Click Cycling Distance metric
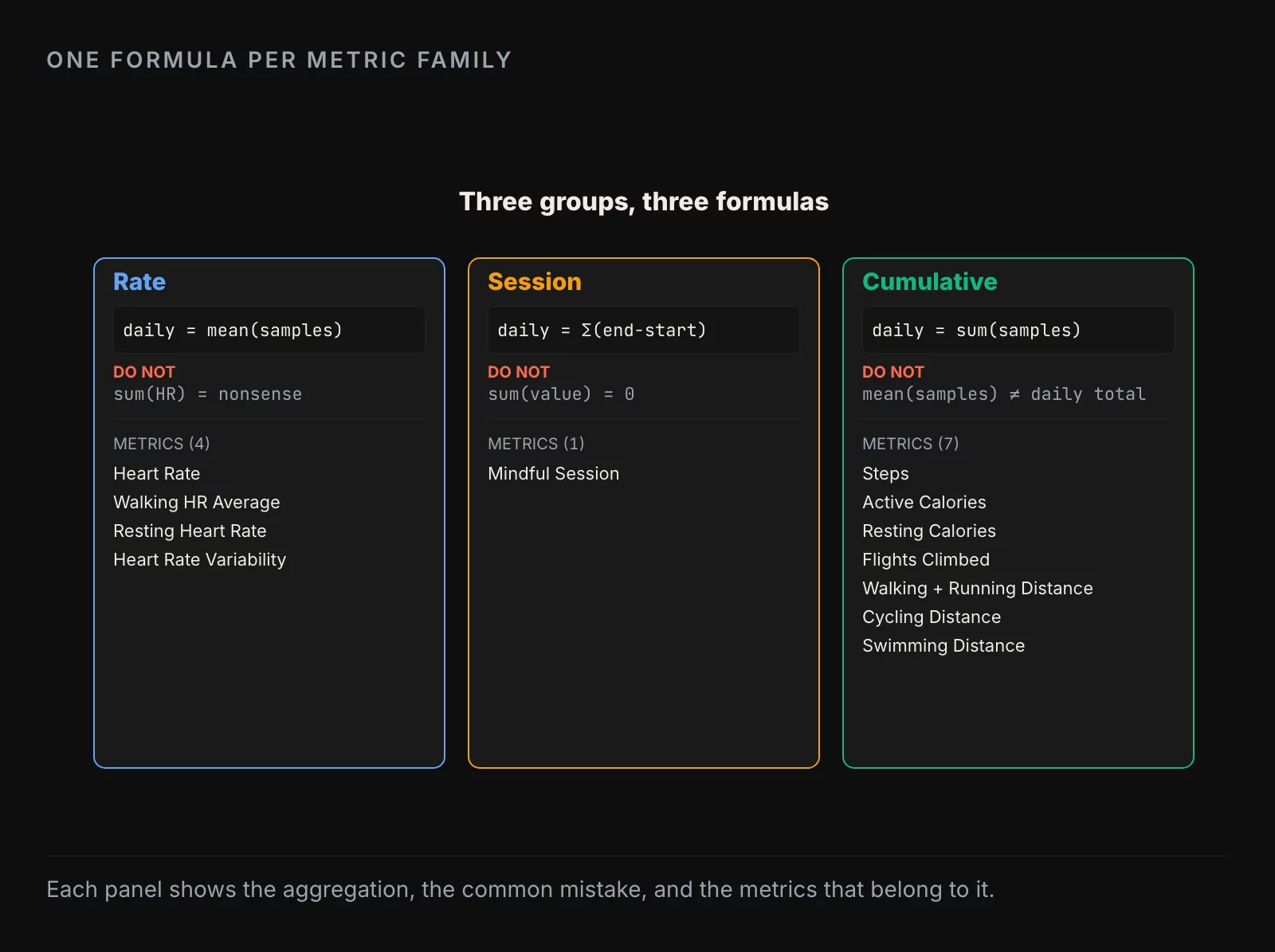Viewport: 1275px width, 952px height. pos(932,617)
